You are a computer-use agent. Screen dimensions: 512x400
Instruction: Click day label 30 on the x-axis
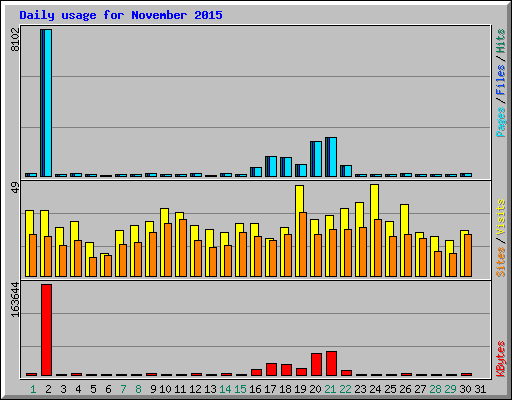(x=465, y=389)
